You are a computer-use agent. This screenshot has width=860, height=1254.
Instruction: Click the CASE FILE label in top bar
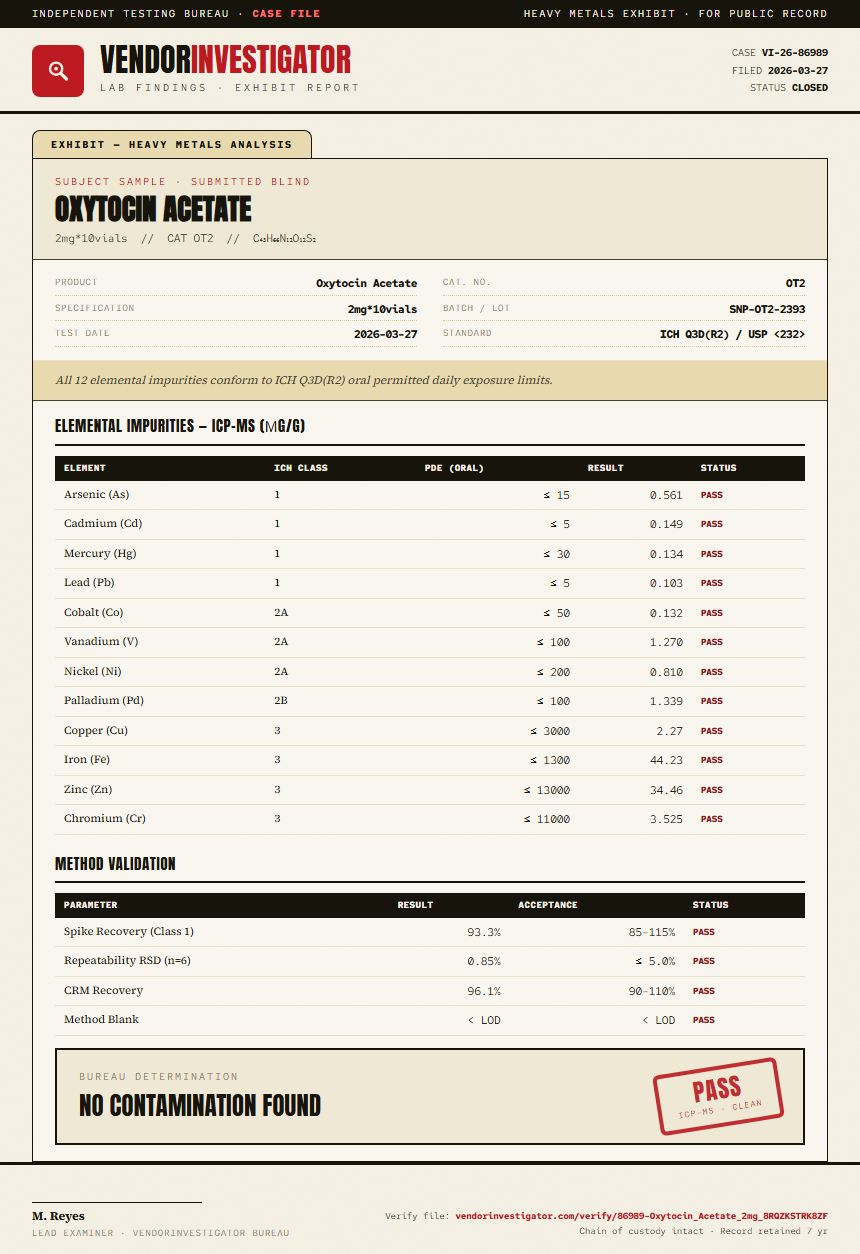(x=286, y=14)
